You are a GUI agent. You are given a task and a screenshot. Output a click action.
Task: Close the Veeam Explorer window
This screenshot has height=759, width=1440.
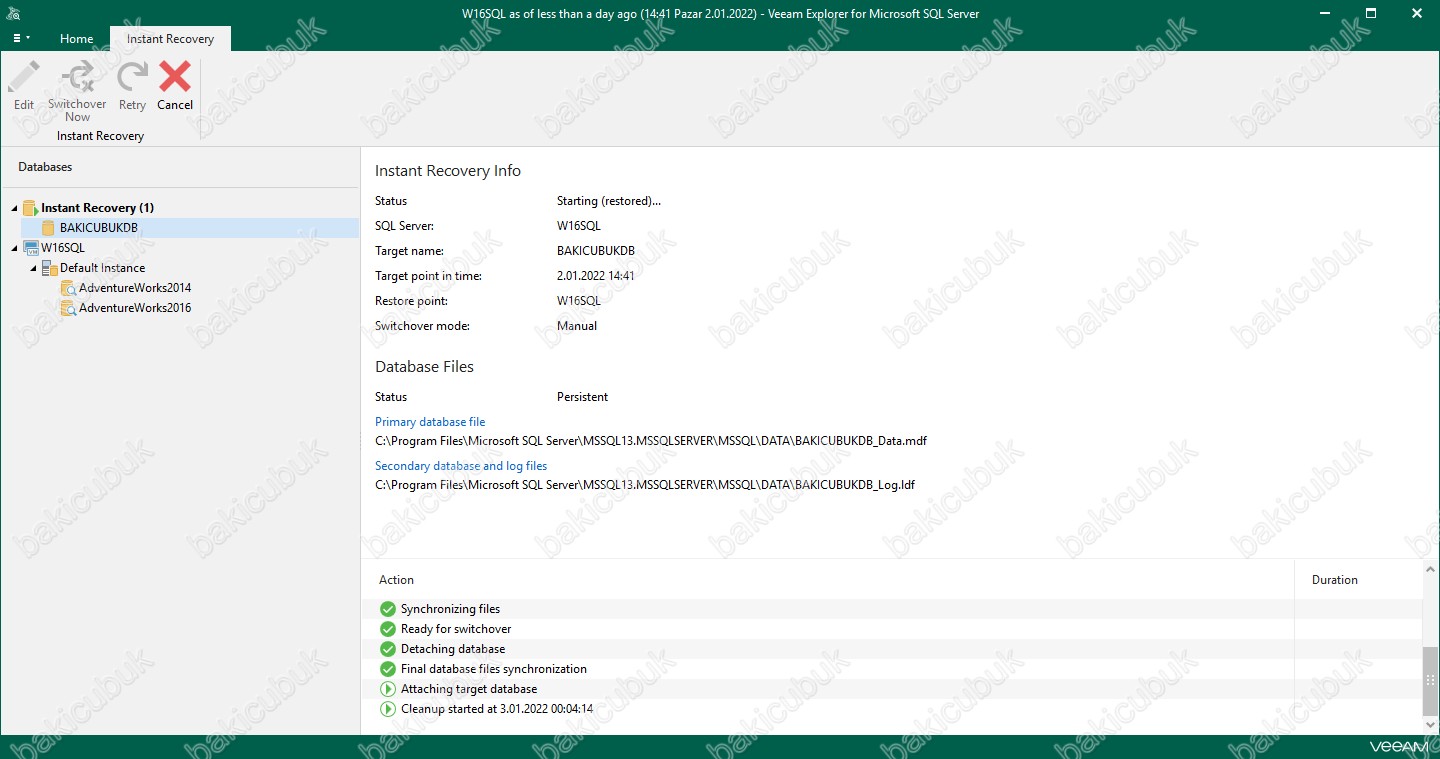point(1417,13)
